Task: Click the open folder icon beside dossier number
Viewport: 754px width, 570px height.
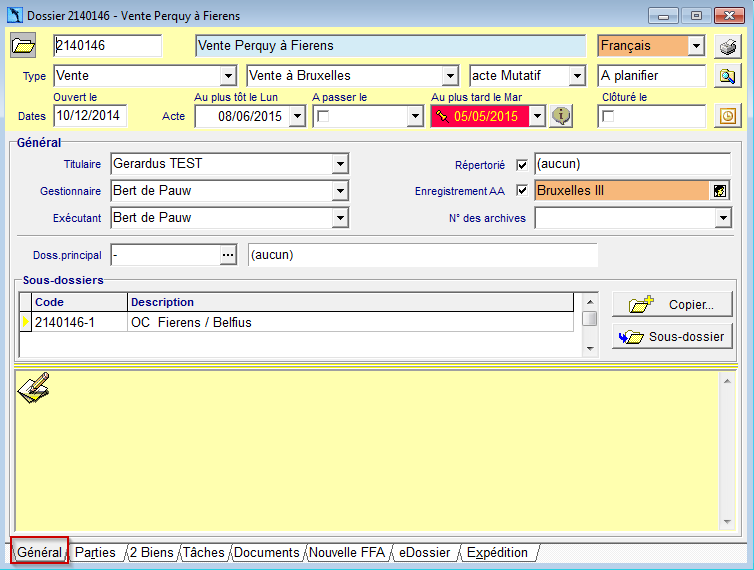Action: click(23, 46)
